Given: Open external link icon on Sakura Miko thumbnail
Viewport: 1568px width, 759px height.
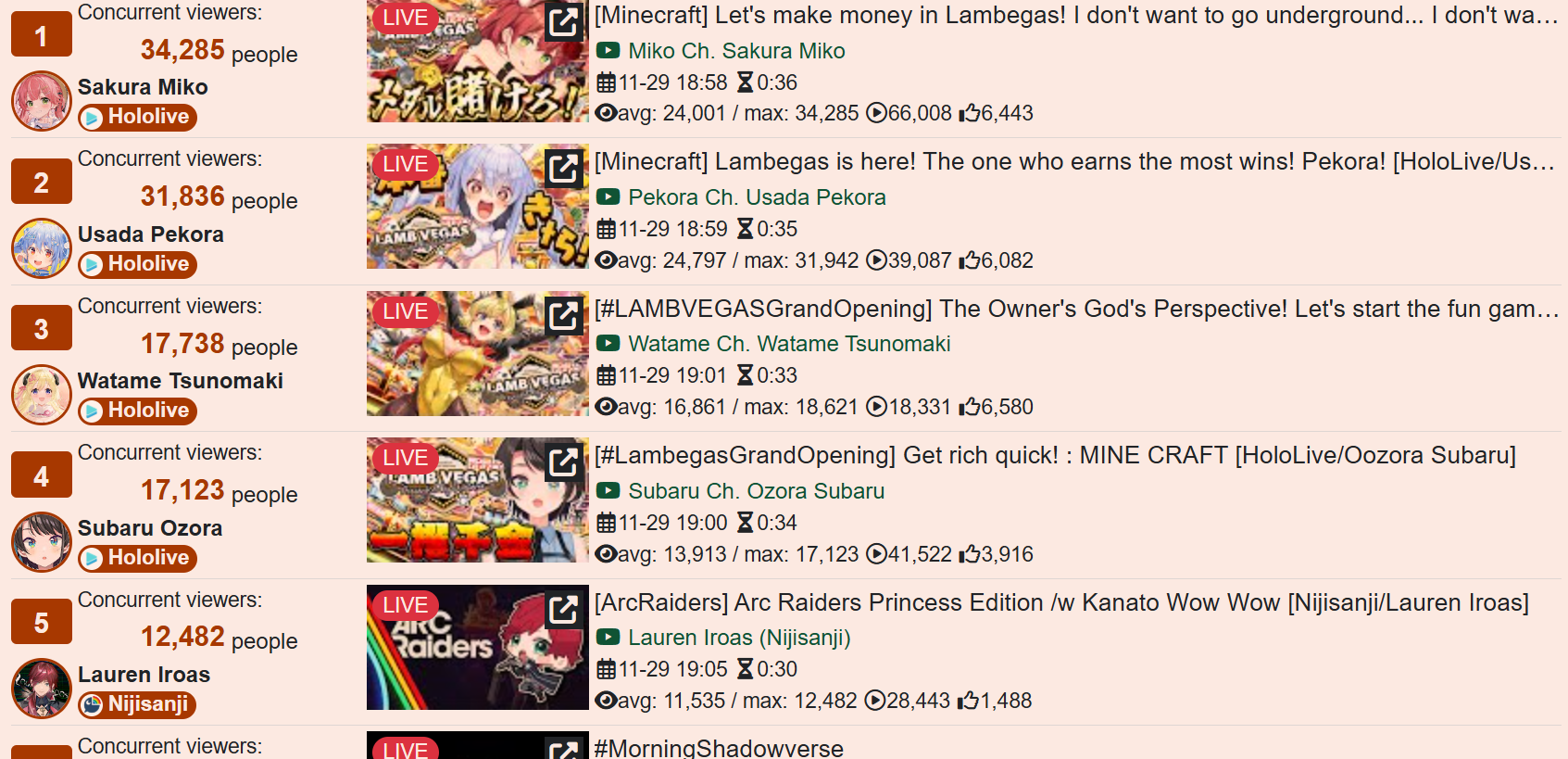Looking at the screenshot, I should click(563, 21).
